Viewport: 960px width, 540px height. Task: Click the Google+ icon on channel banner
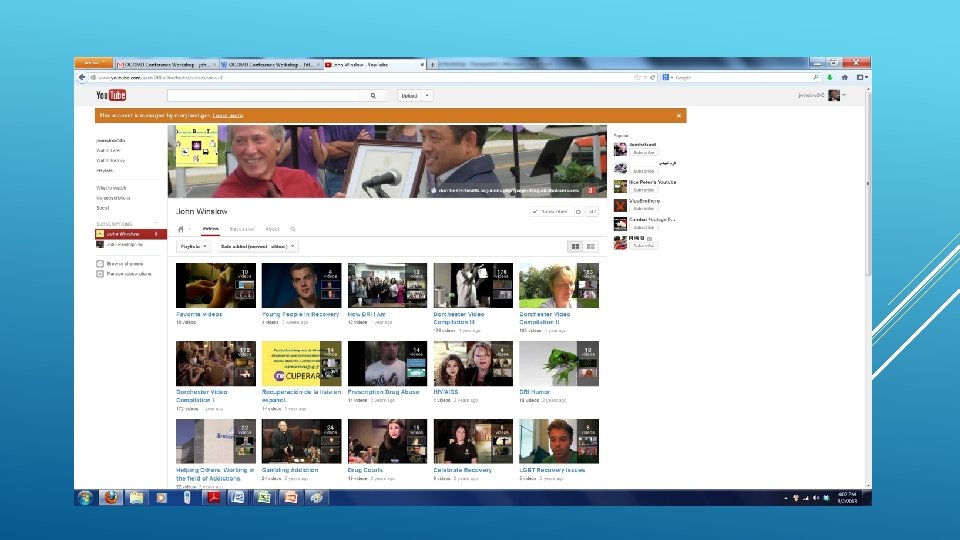coord(590,190)
